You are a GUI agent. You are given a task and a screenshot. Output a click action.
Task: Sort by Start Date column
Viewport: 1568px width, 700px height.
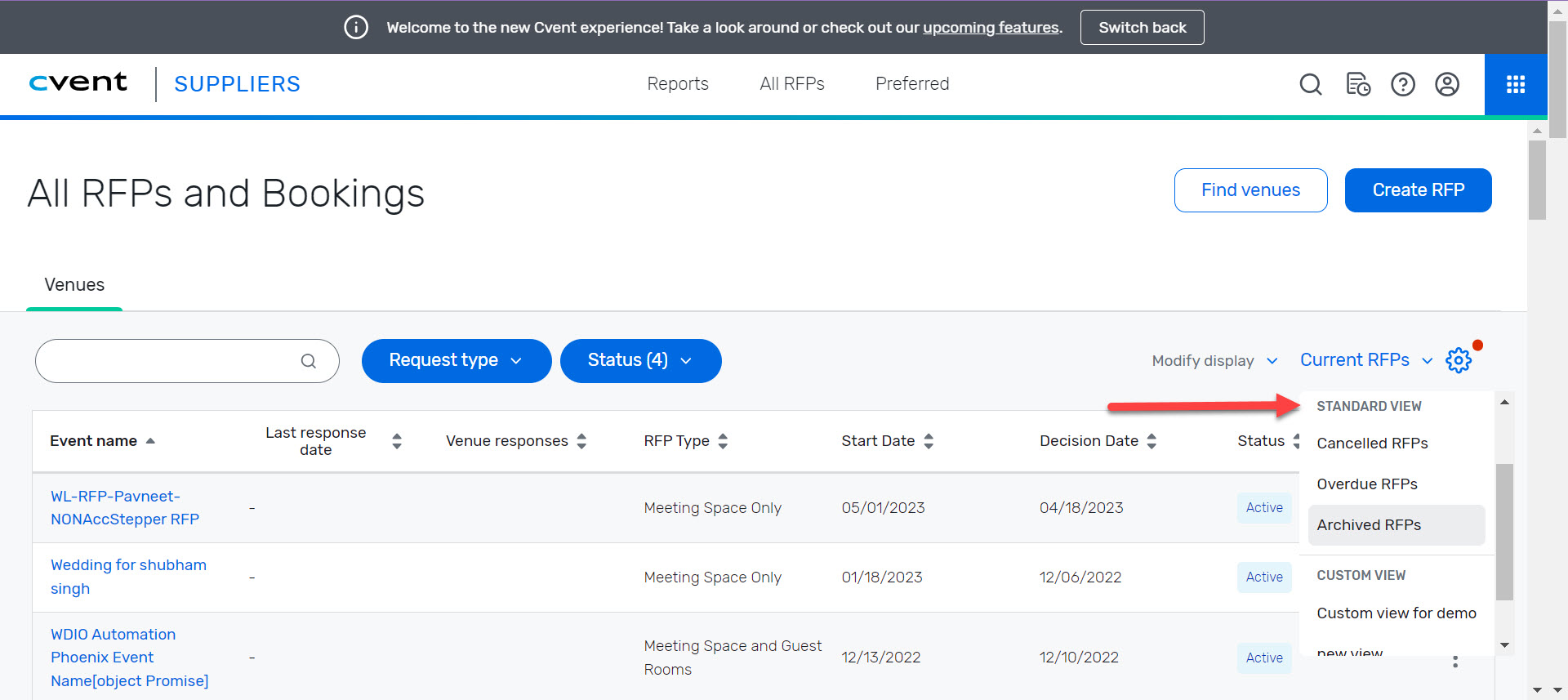point(929,441)
